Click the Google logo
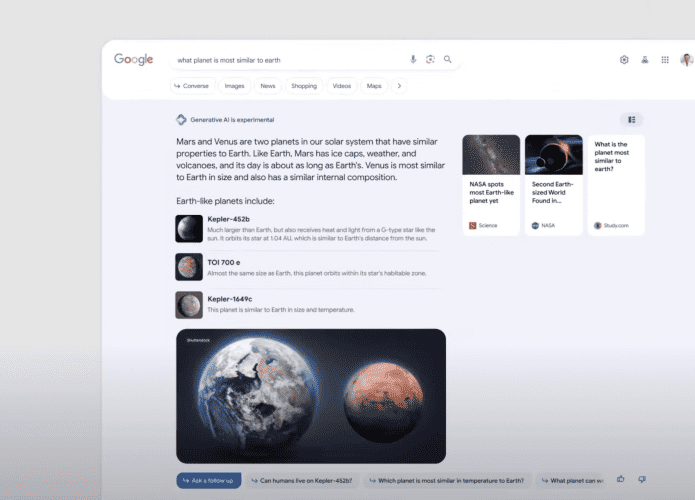 [133, 59]
